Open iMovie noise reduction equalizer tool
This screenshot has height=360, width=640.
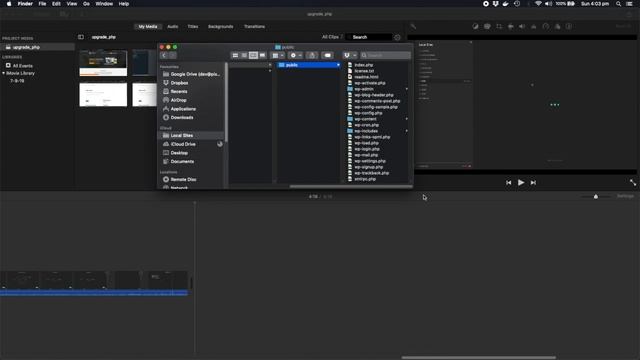pos(533,27)
